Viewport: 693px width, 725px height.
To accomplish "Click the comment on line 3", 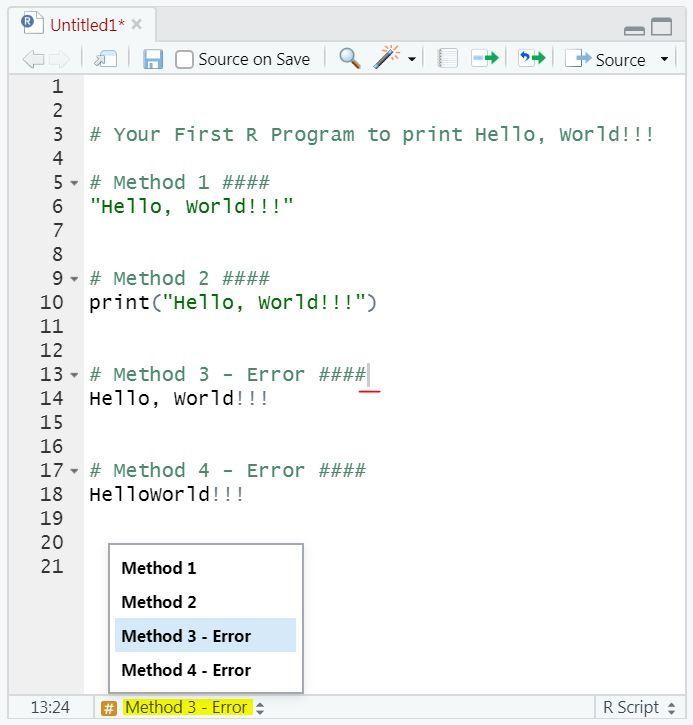I will [372, 135].
